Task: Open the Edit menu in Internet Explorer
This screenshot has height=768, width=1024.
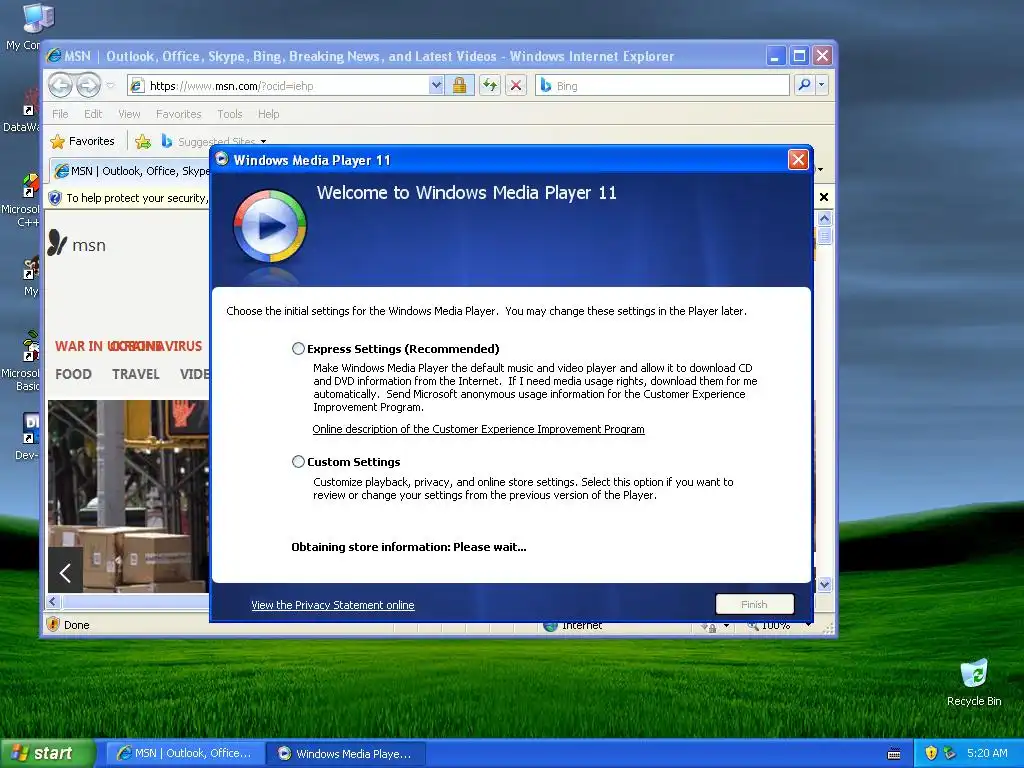Action: pos(93,114)
